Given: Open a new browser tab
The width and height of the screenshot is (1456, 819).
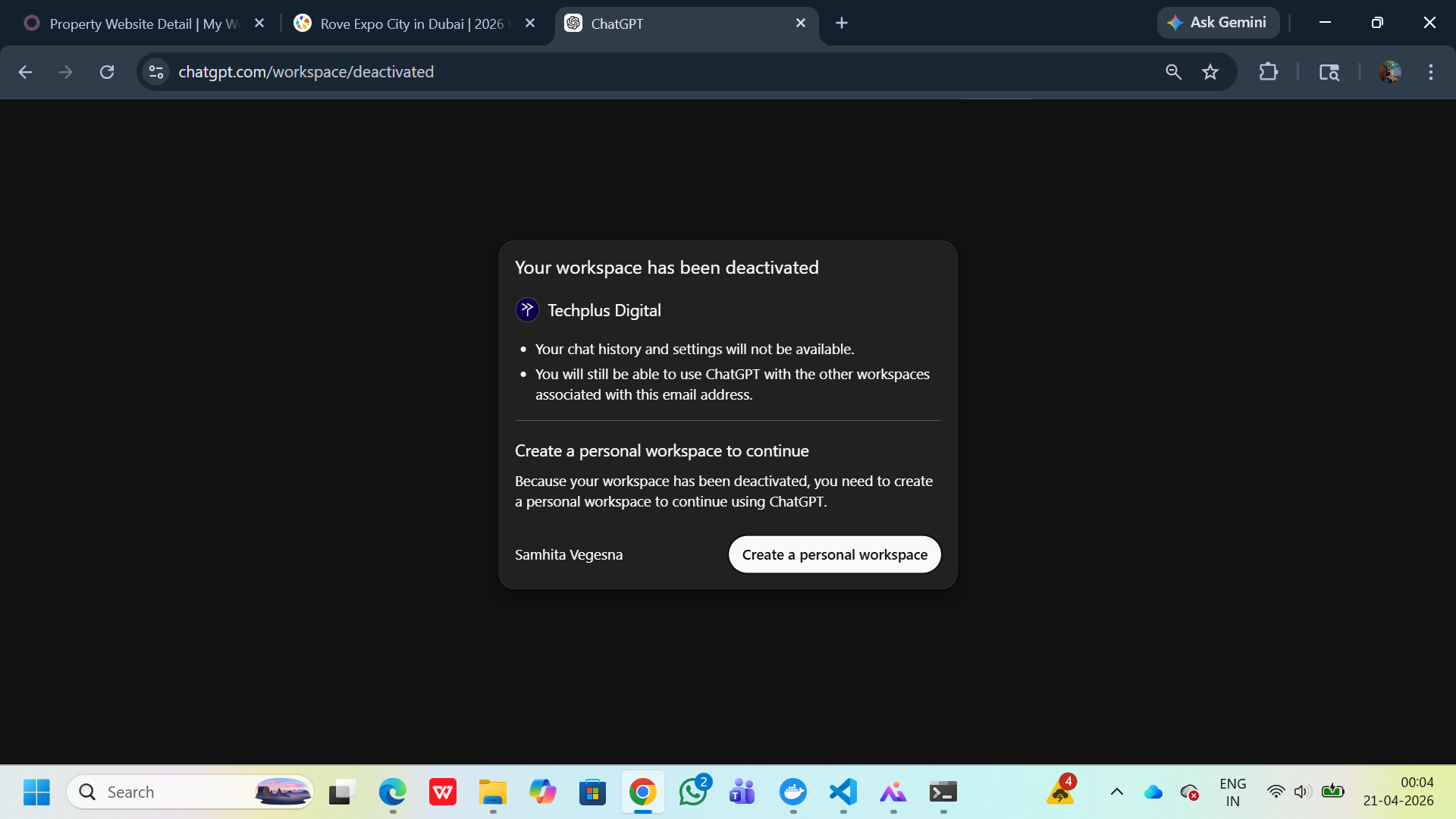Looking at the screenshot, I should 842,24.
